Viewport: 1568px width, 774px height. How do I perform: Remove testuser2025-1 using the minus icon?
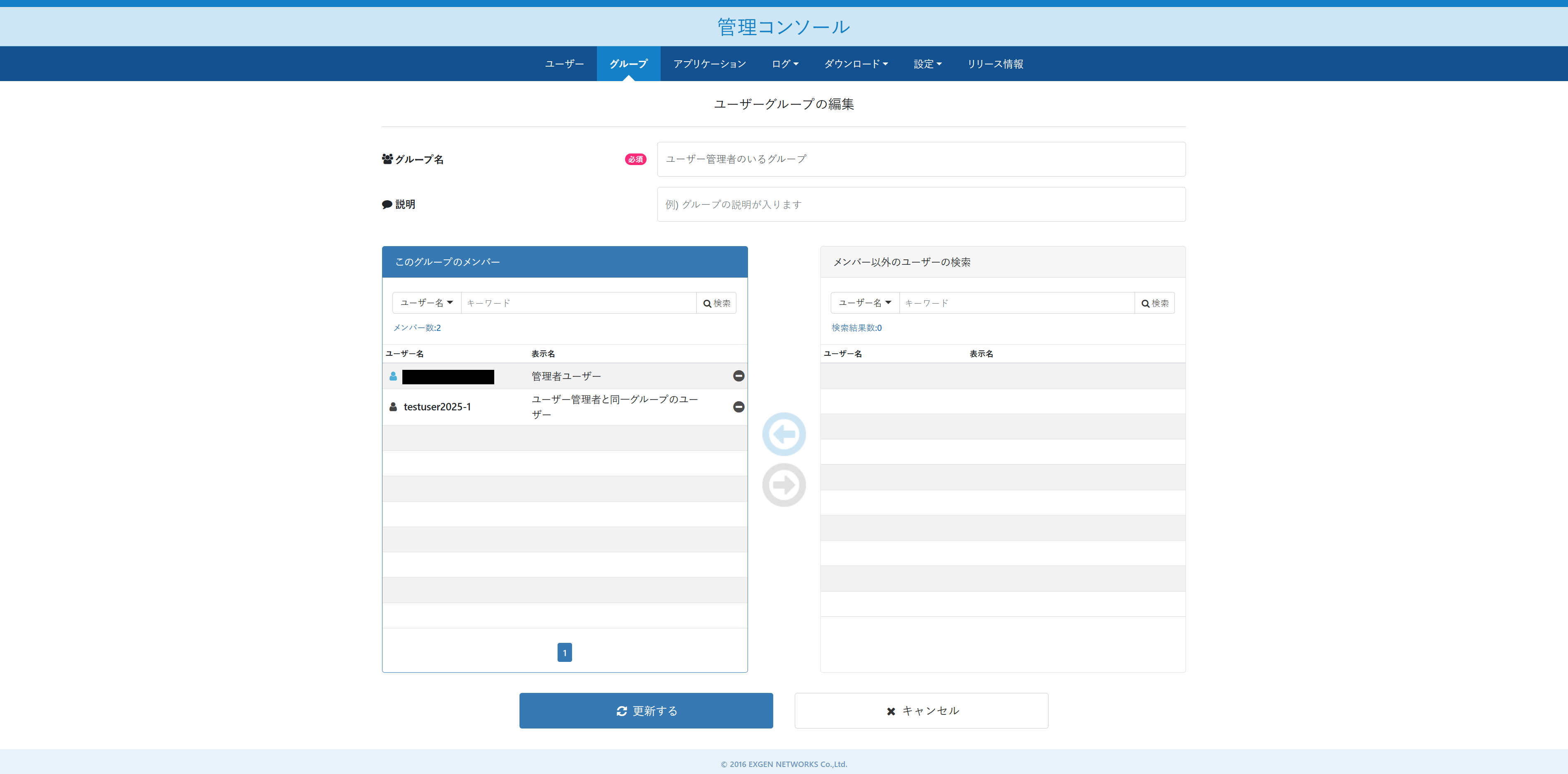click(x=738, y=407)
